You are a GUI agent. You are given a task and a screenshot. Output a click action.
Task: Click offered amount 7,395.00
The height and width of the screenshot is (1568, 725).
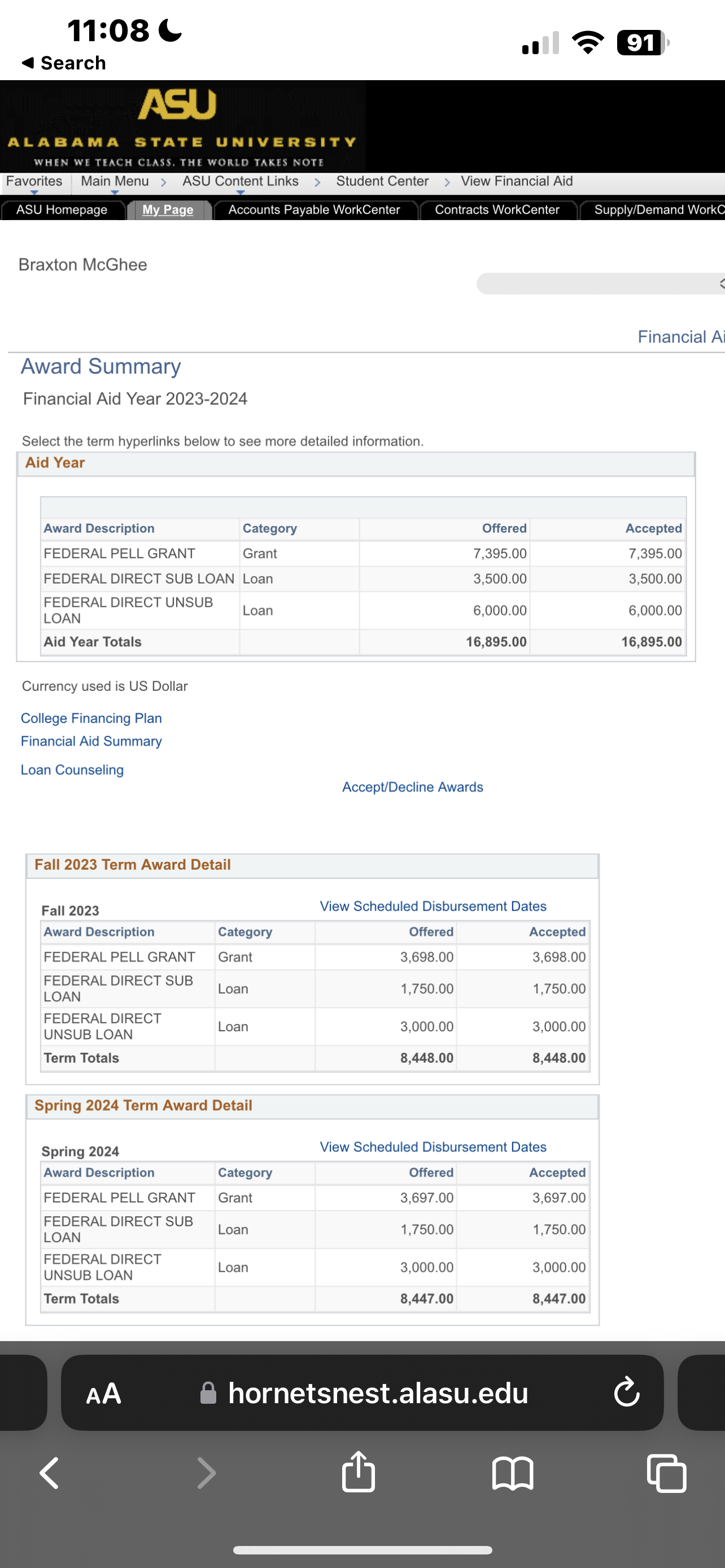pos(500,553)
